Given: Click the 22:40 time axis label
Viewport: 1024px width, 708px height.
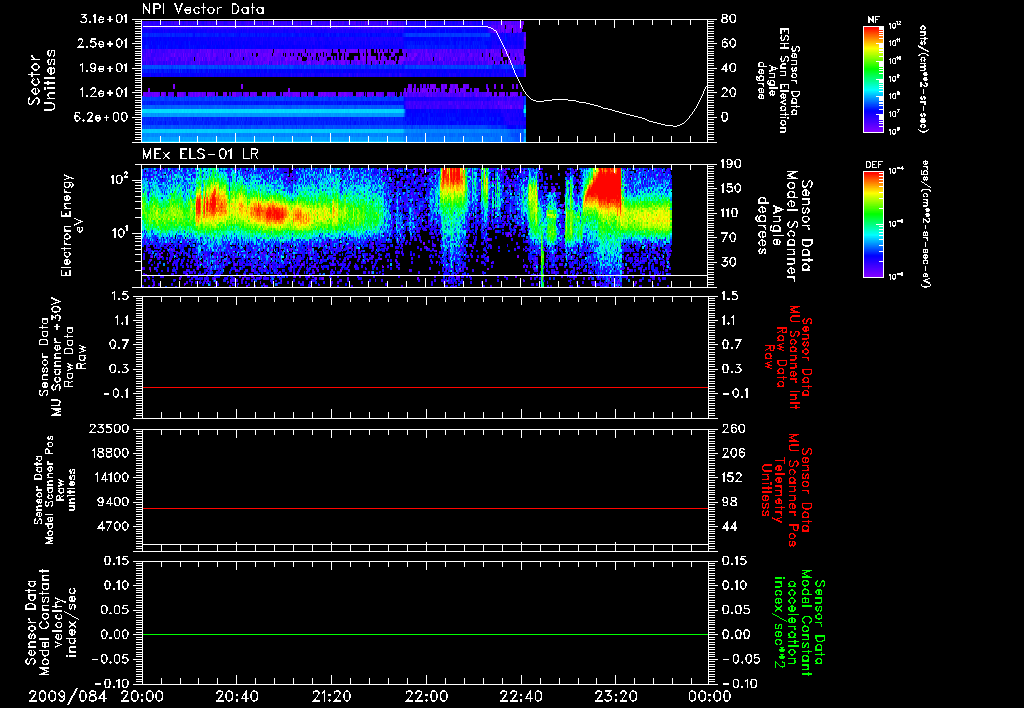Looking at the screenshot, I should [x=520, y=696].
